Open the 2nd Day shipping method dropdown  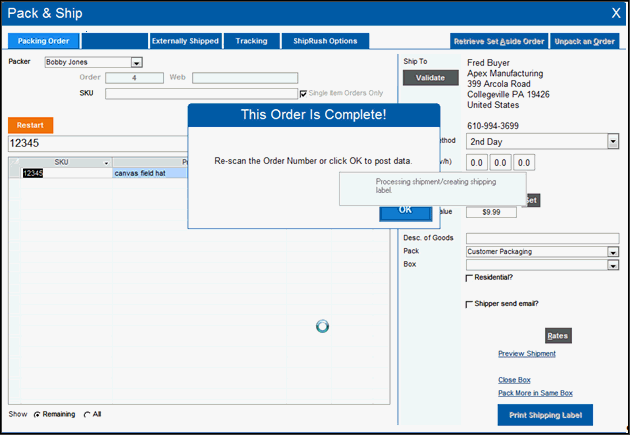pos(612,141)
